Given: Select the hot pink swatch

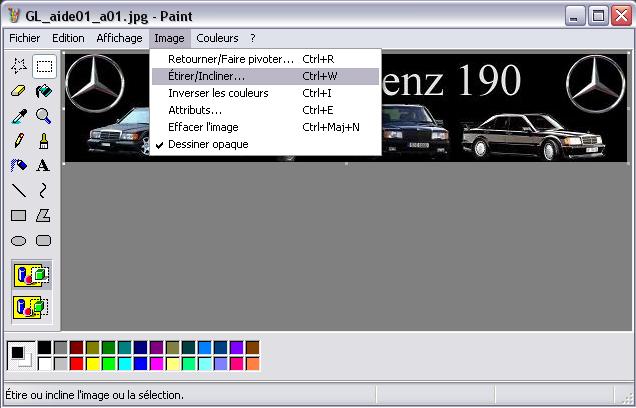Looking at the screenshot, I should [x=236, y=364].
